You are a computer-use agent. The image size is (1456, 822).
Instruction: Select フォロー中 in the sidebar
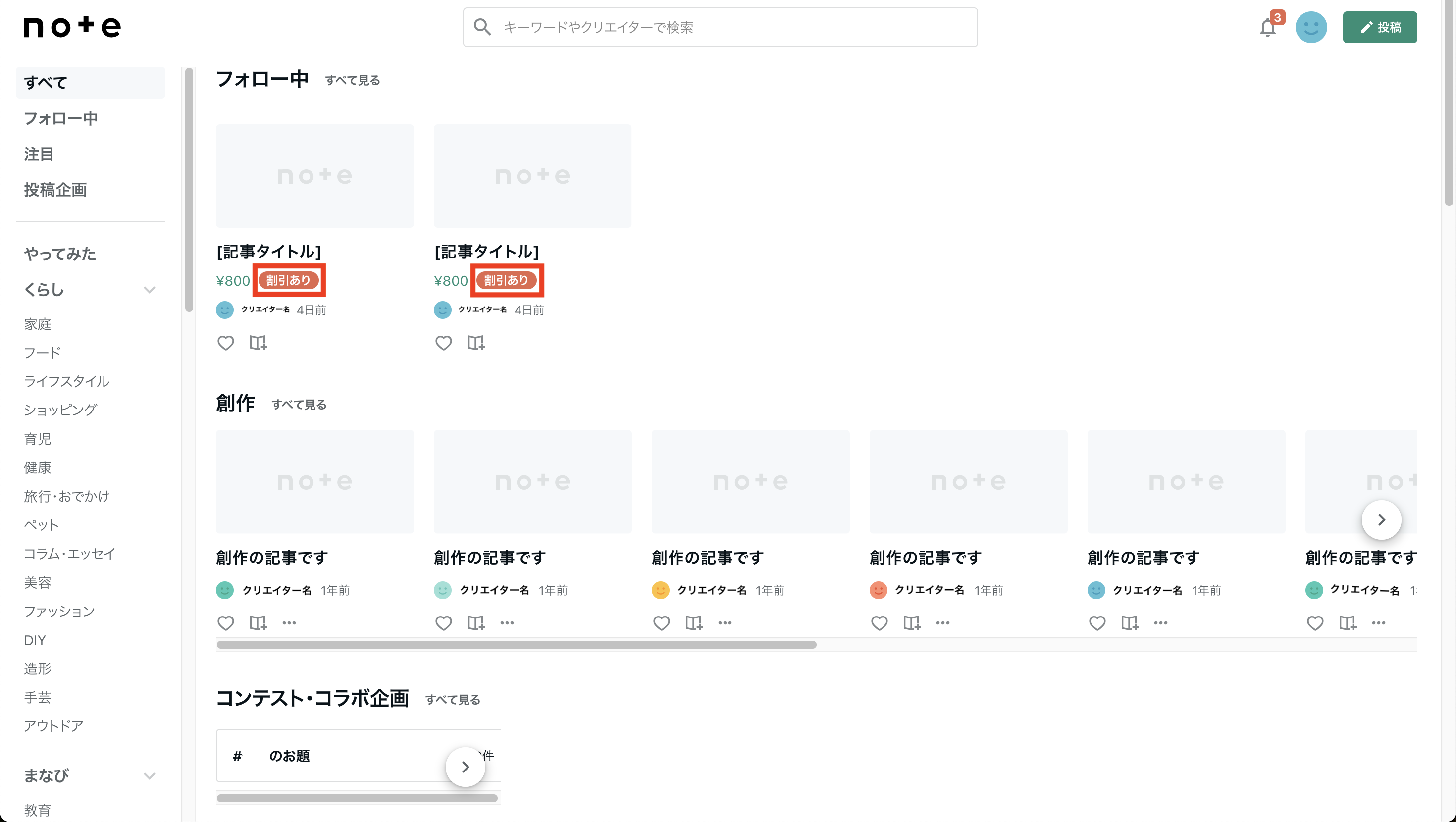[61, 118]
